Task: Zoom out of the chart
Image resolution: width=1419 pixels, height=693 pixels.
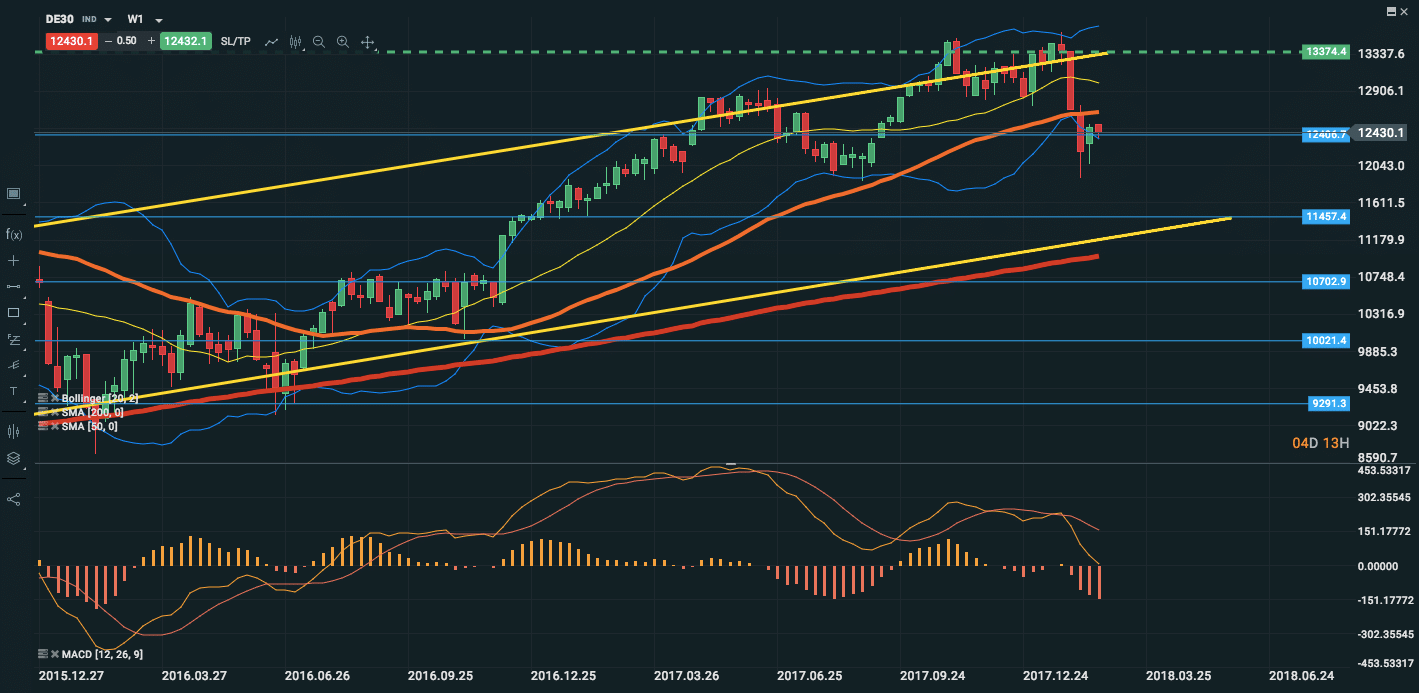Action: pos(319,42)
